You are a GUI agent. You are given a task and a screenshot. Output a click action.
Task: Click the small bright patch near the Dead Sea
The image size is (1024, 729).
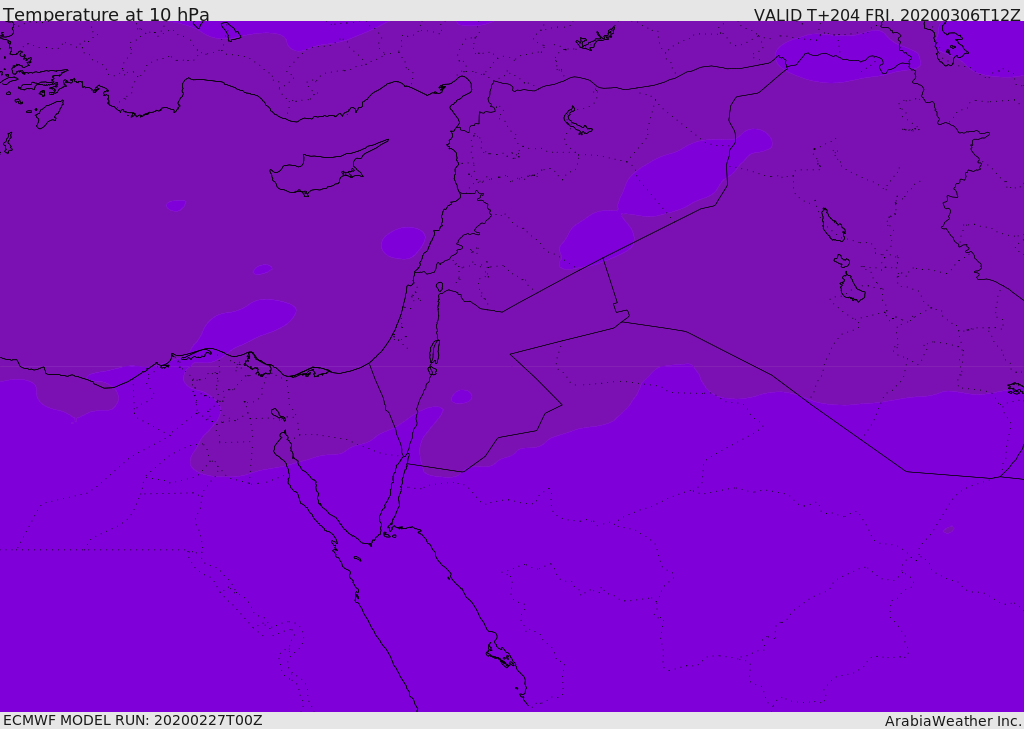[x=460, y=397]
